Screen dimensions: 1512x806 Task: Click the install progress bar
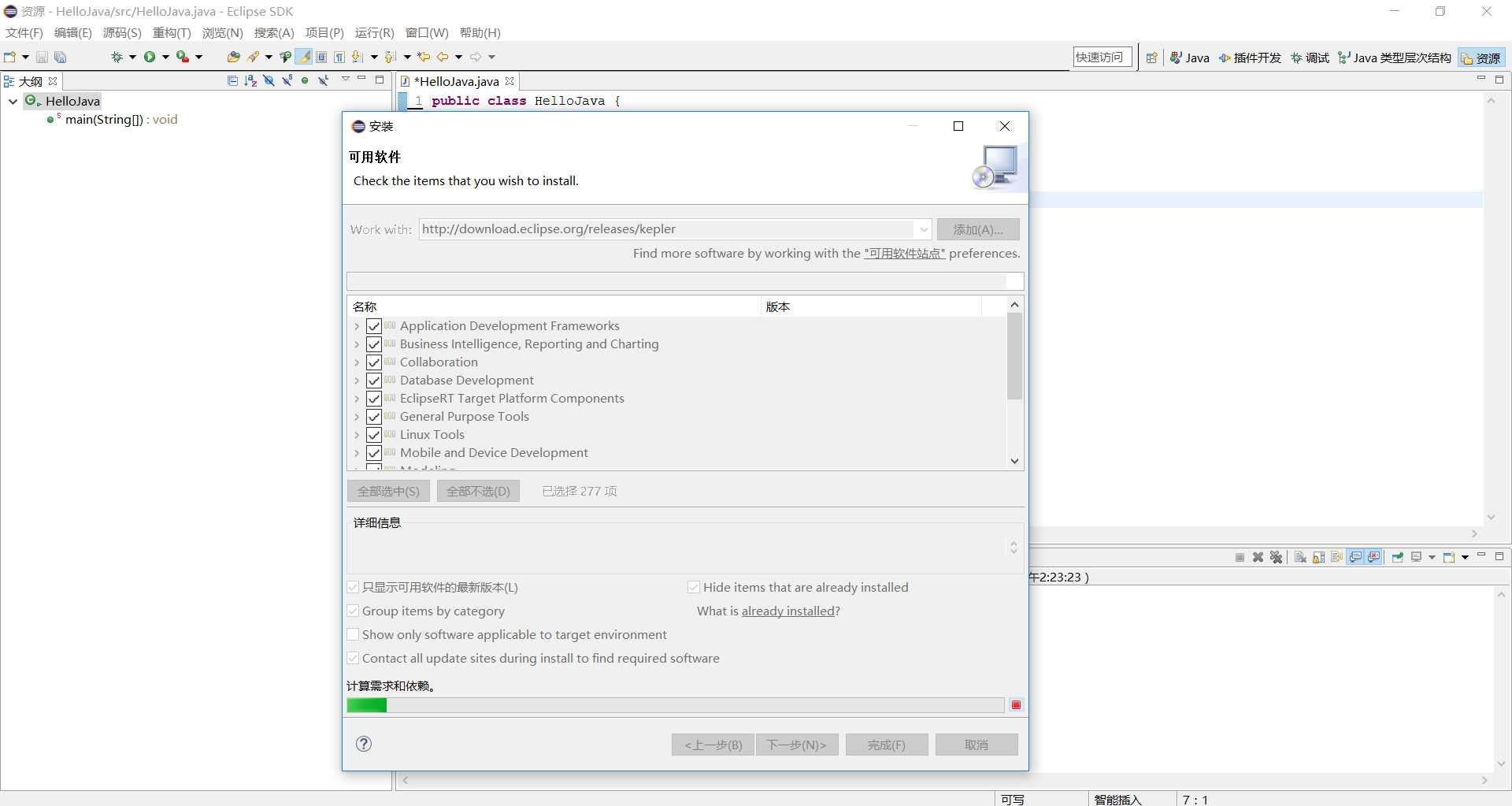tap(676, 705)
